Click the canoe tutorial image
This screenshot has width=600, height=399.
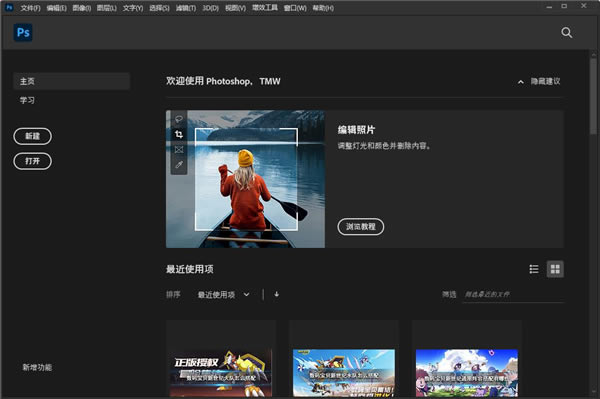click(245, 179)
